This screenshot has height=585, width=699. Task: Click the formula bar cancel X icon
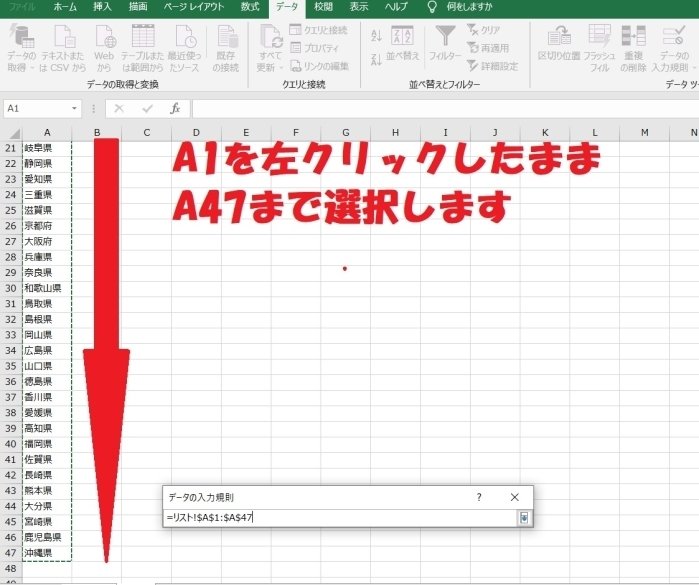(119, 108)
